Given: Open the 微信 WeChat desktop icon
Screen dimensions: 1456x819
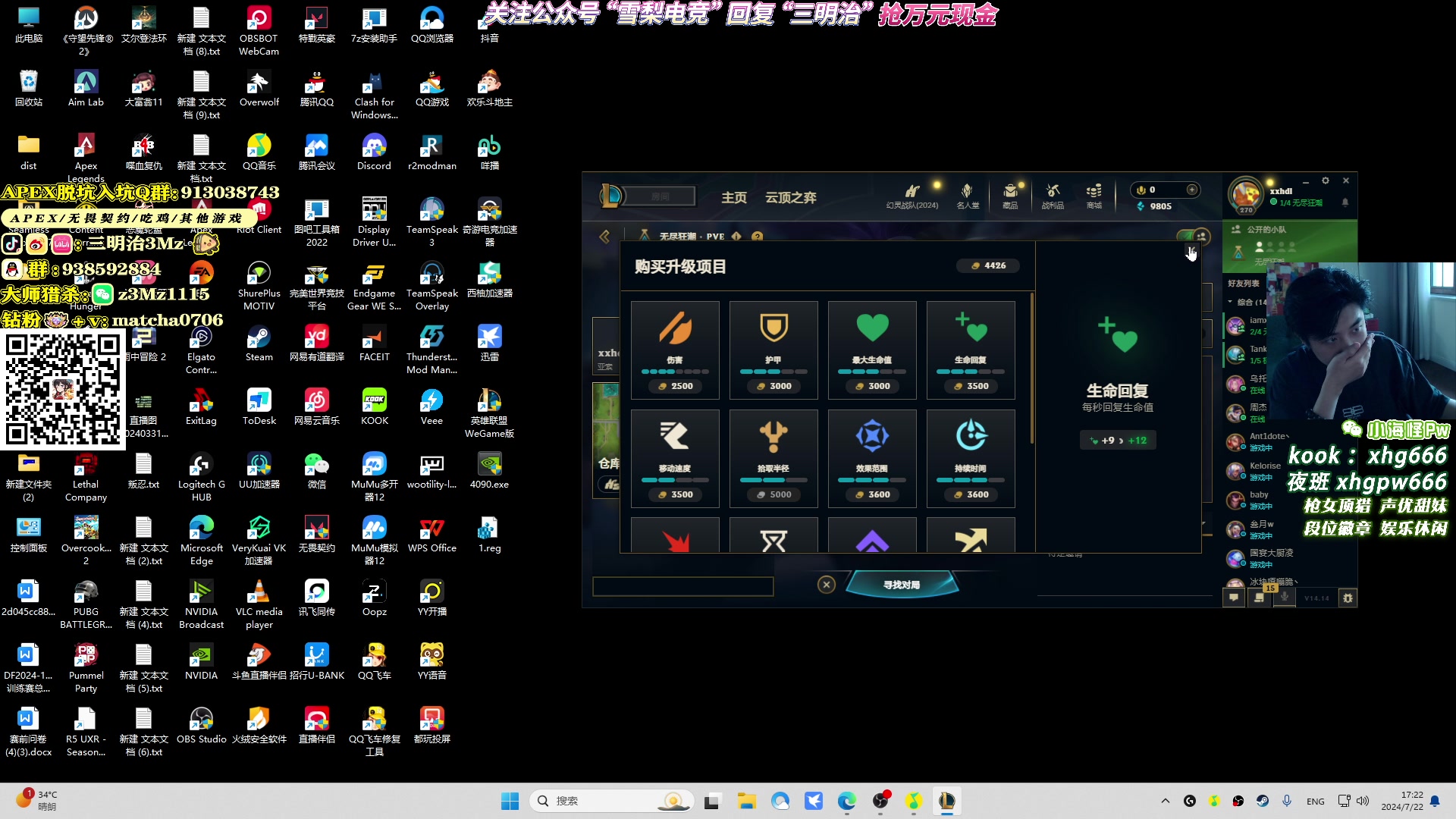Looking at the screenshot, I should (x=316, y=471).
